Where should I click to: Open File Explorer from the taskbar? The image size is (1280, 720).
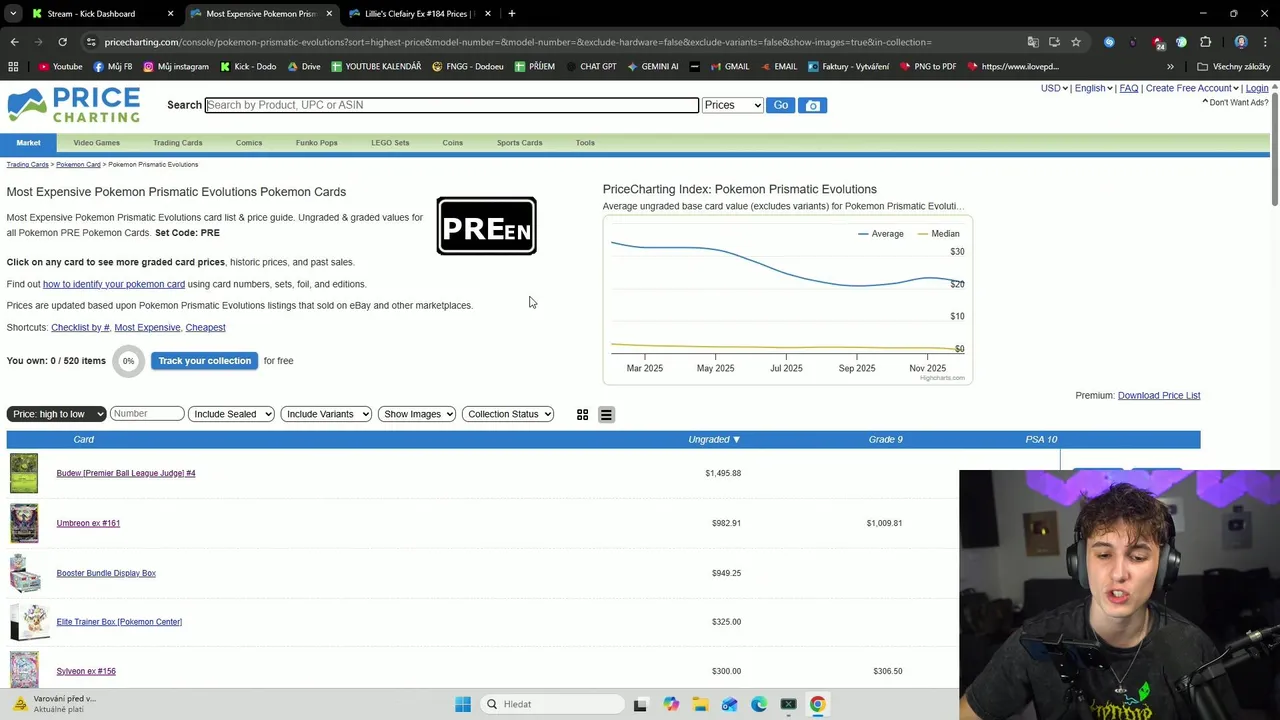700,704
